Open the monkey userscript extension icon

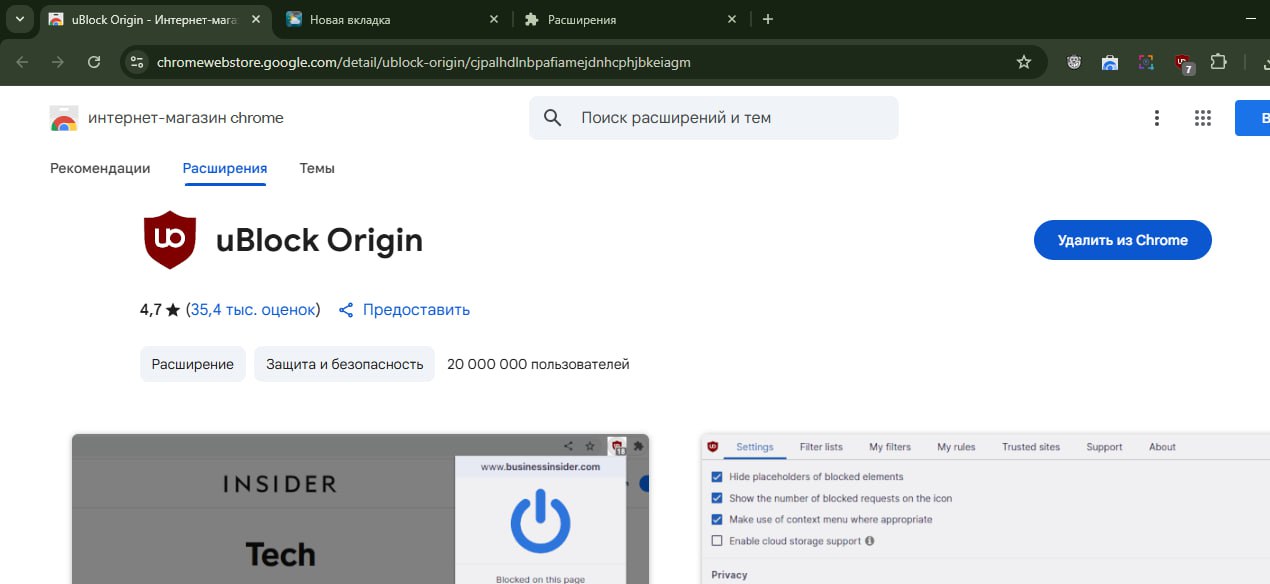click(x=1074, y=62)
